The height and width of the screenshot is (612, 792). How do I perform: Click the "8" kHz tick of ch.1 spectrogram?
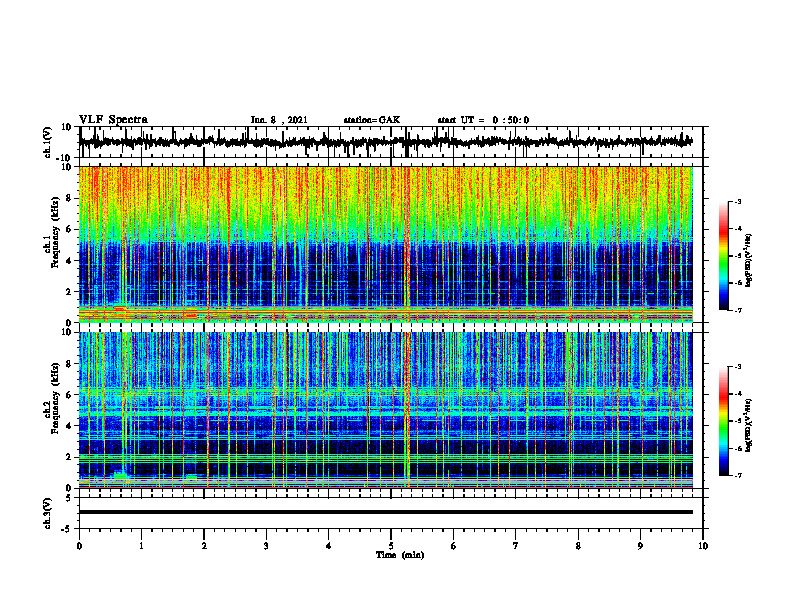pyautogui.click(x=69, y=198)
